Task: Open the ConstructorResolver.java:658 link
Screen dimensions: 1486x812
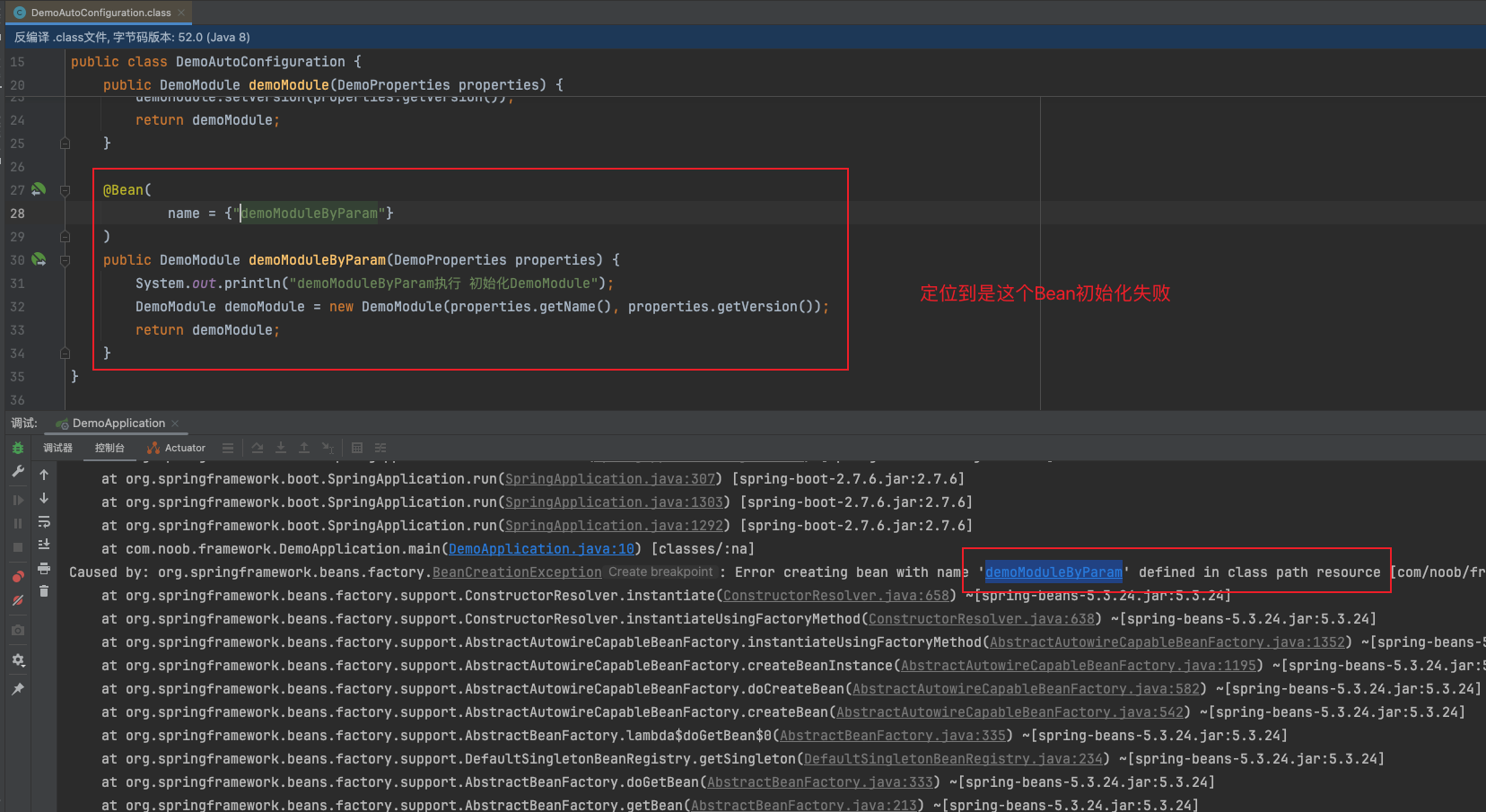Action: (836, 596)
